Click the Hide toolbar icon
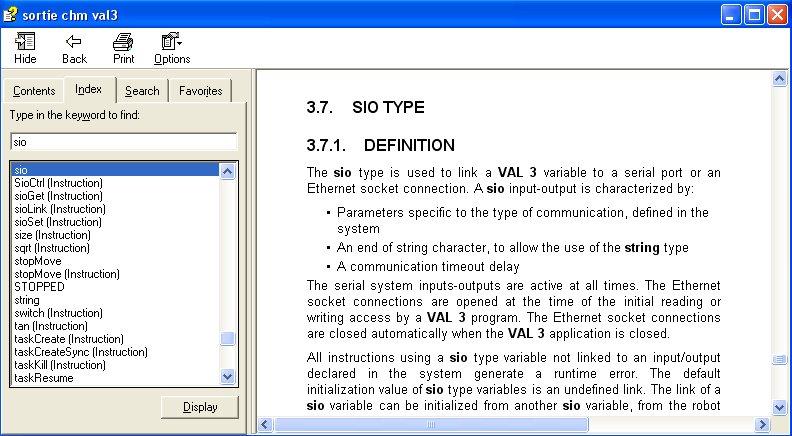The image size is (792, 436). pyautogui.click(x=25, y=49)
